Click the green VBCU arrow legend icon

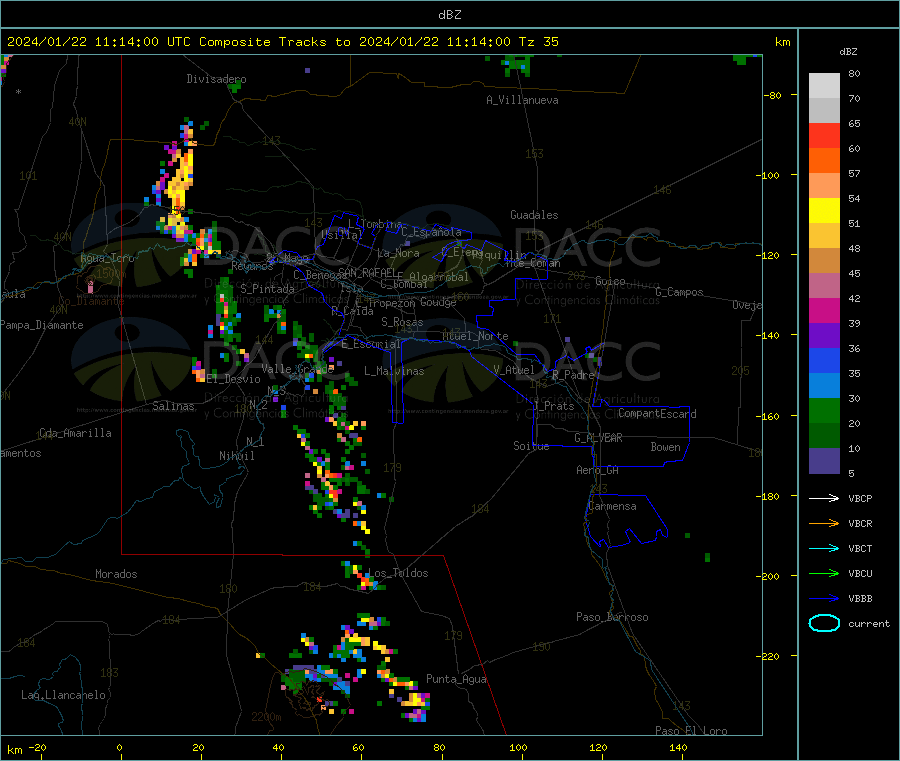pyautogui.click(x=824, y=573)
